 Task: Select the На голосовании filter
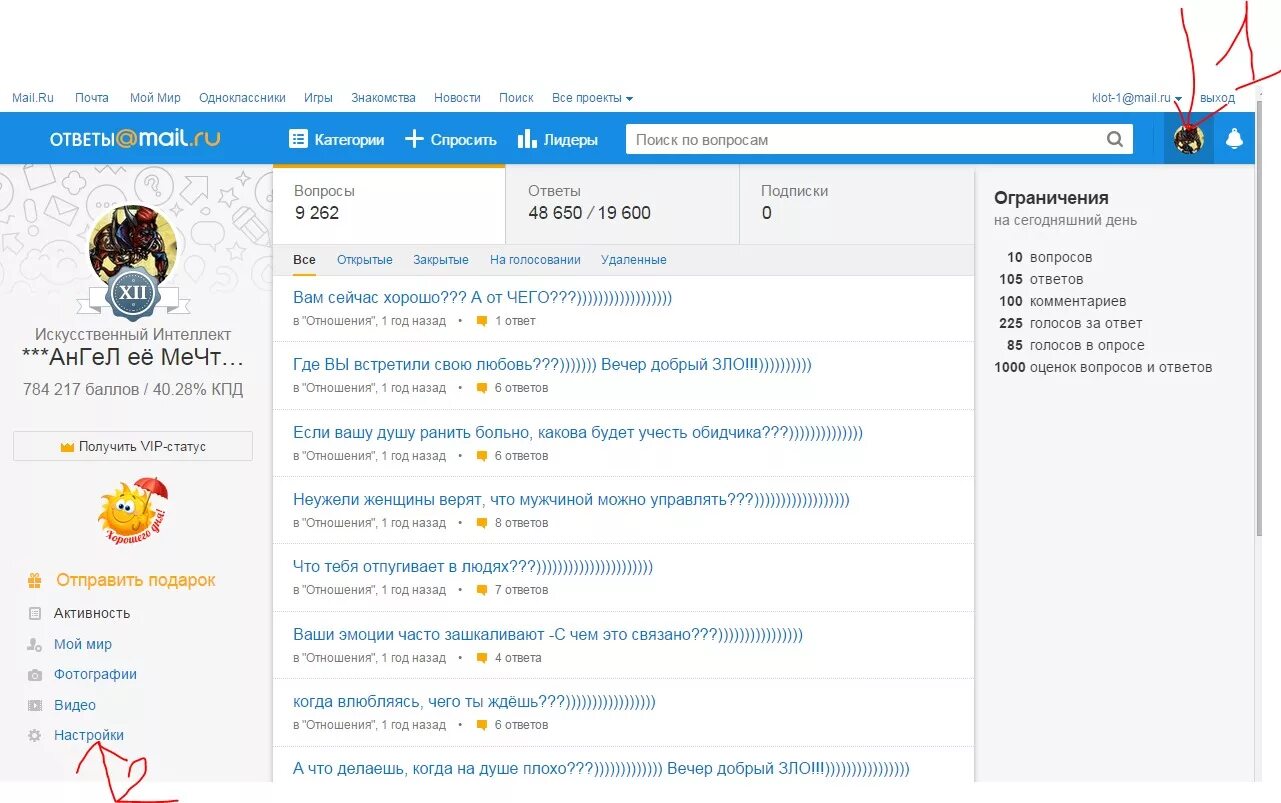tap(535, 260)
